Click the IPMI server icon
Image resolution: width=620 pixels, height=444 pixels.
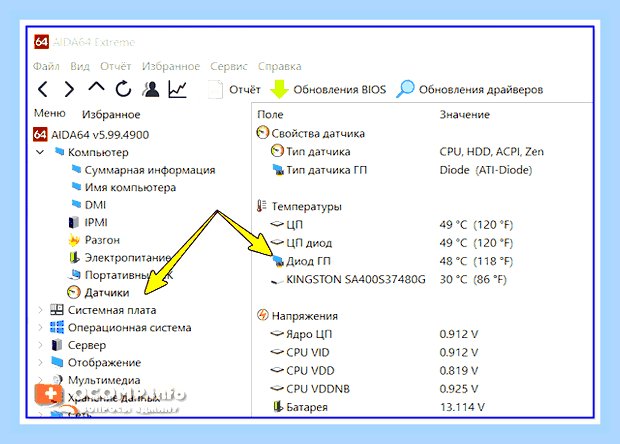point(74,222)
